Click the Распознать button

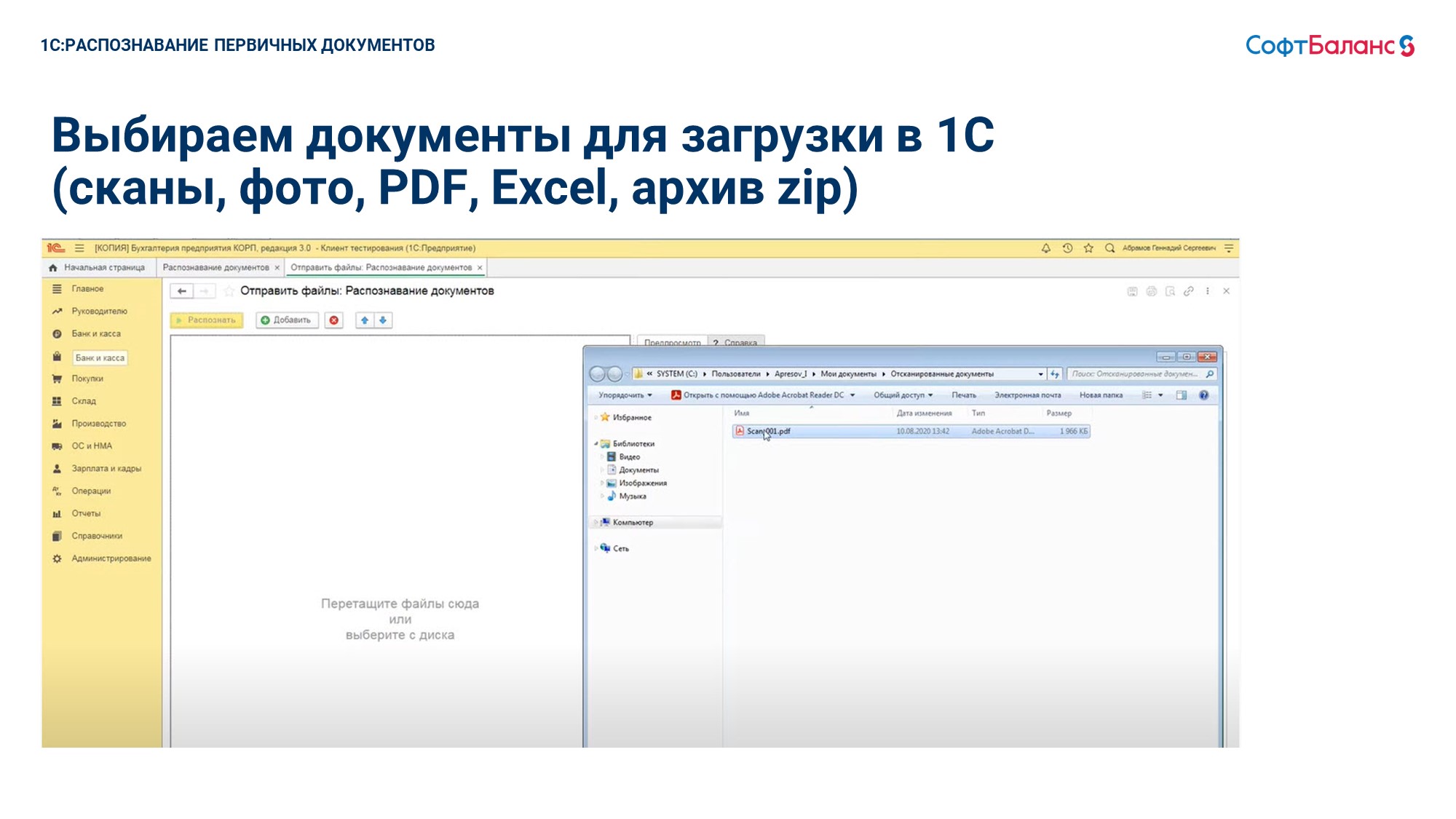(x=207, y=320)
